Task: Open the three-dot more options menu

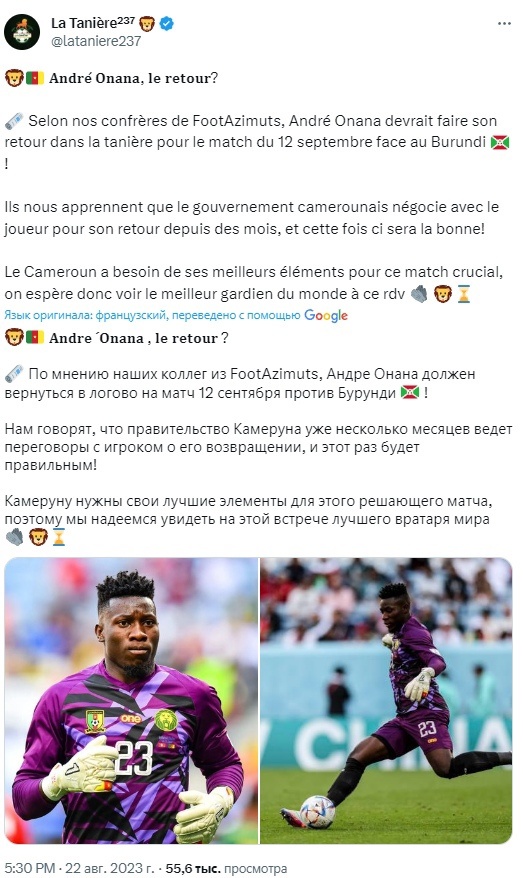Action: point(504,24)
